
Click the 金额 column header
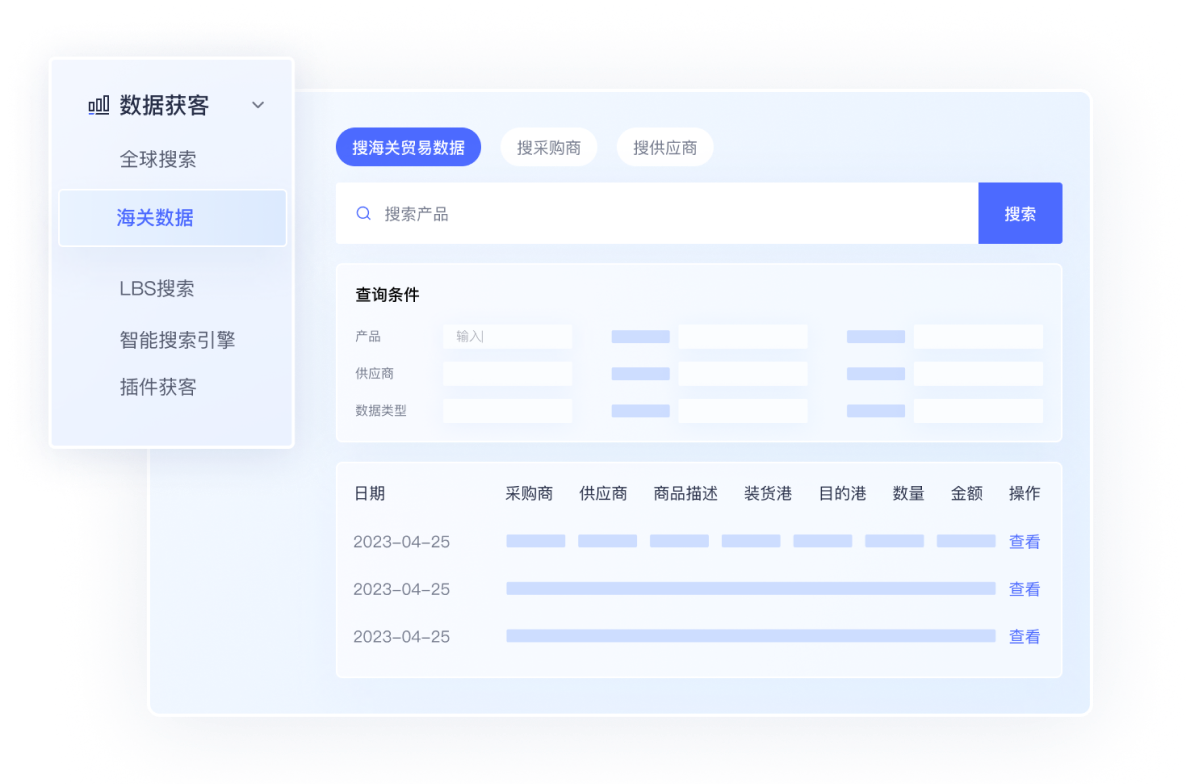point(967,494)
